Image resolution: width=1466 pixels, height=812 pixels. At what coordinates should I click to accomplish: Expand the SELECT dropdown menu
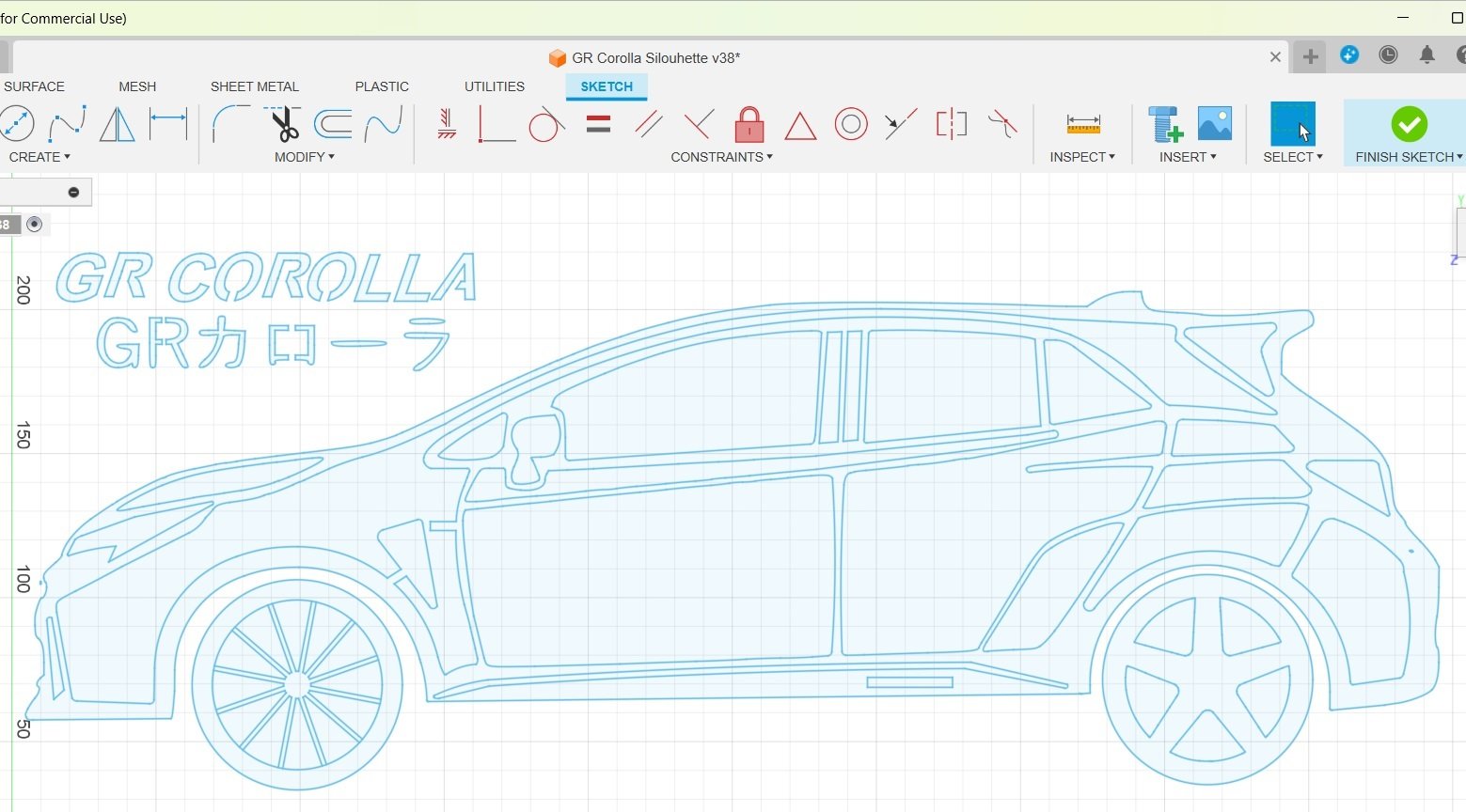pyautogui.click(x=1293, y=157)
